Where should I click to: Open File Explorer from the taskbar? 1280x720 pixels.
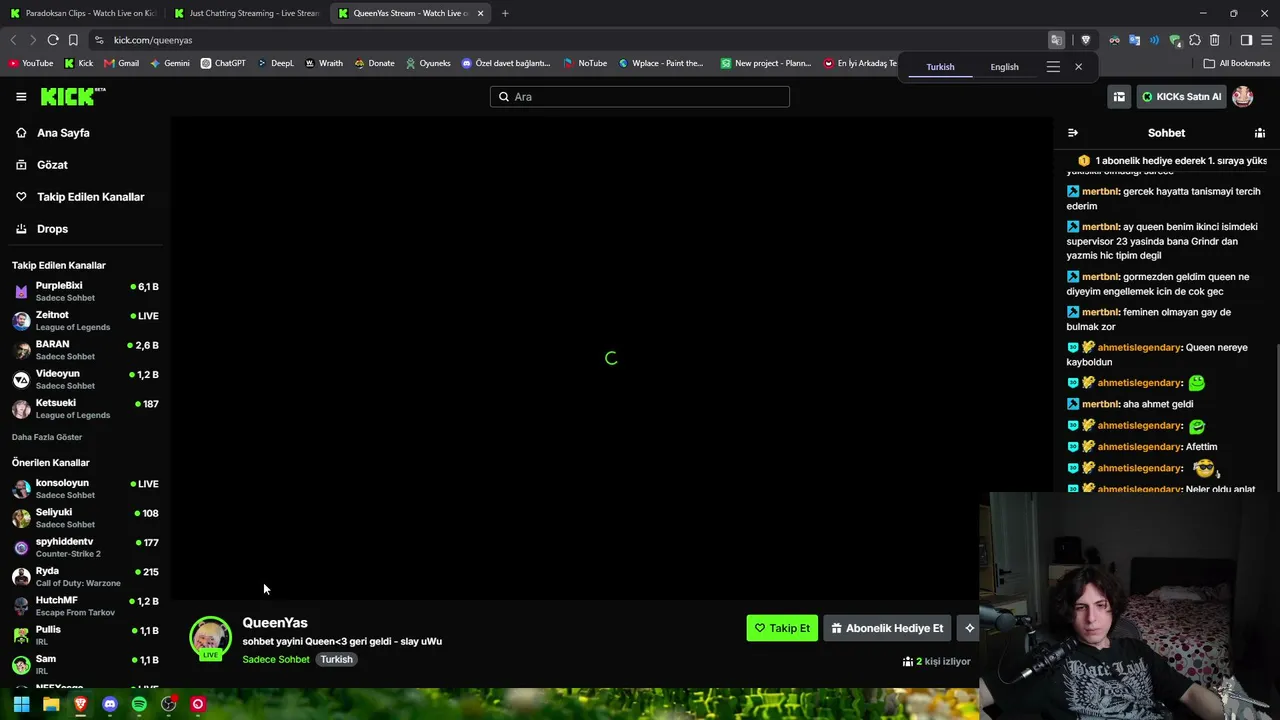coord(51,704)
